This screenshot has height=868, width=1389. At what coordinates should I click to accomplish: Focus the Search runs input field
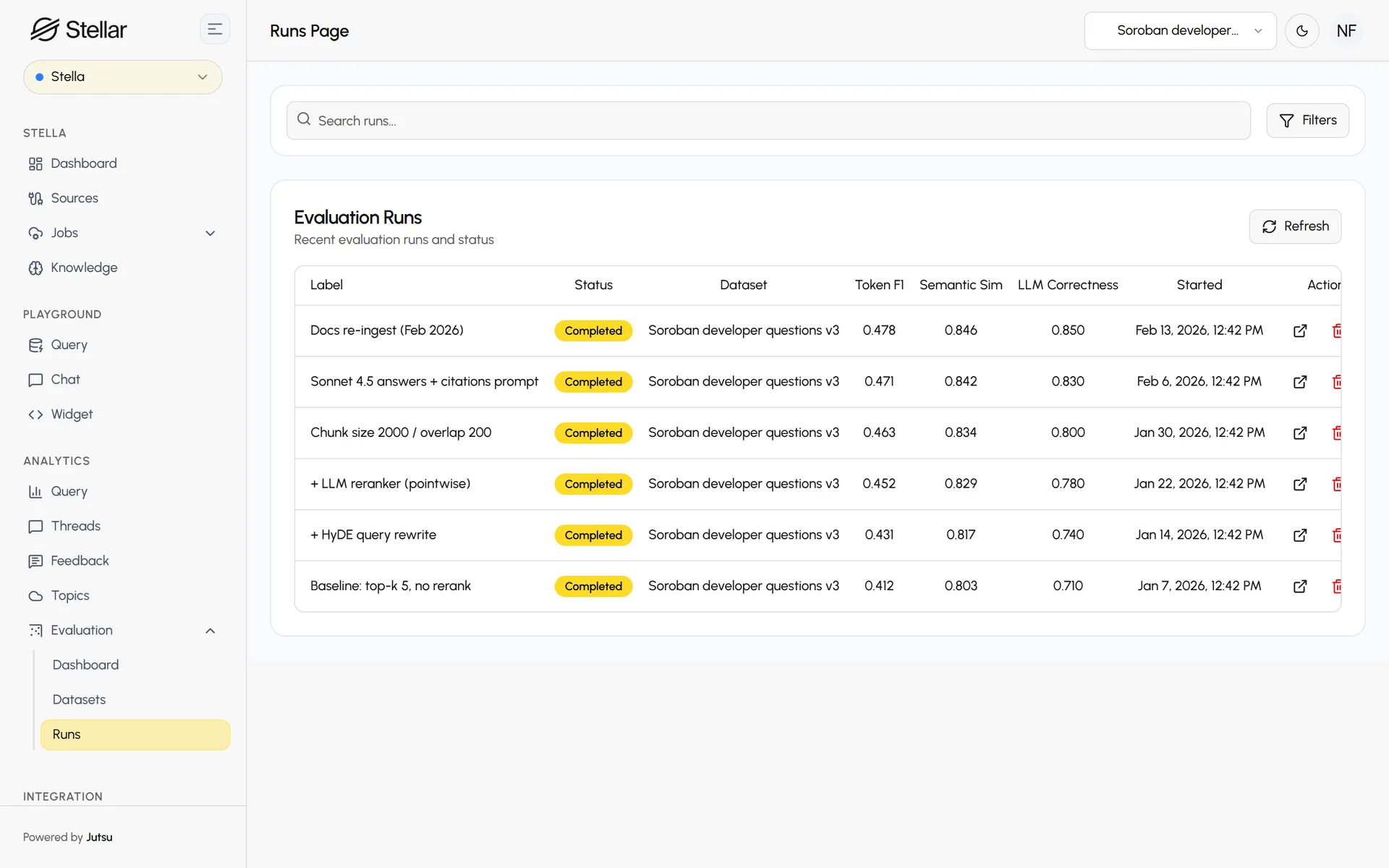coord(768,120)
